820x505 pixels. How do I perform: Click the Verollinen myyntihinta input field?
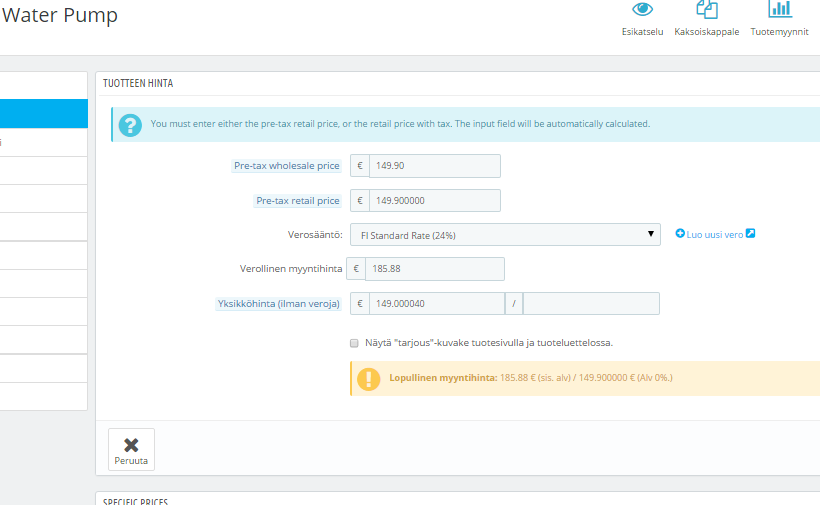pyautogui.click(x=435, y=269)
